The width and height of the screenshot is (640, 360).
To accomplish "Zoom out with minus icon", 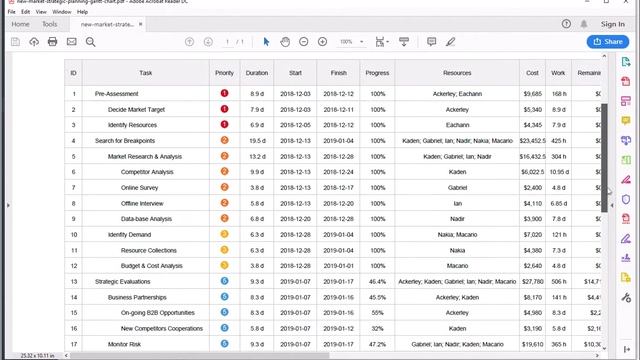I will pyautogui.click(x=304, y=42).
